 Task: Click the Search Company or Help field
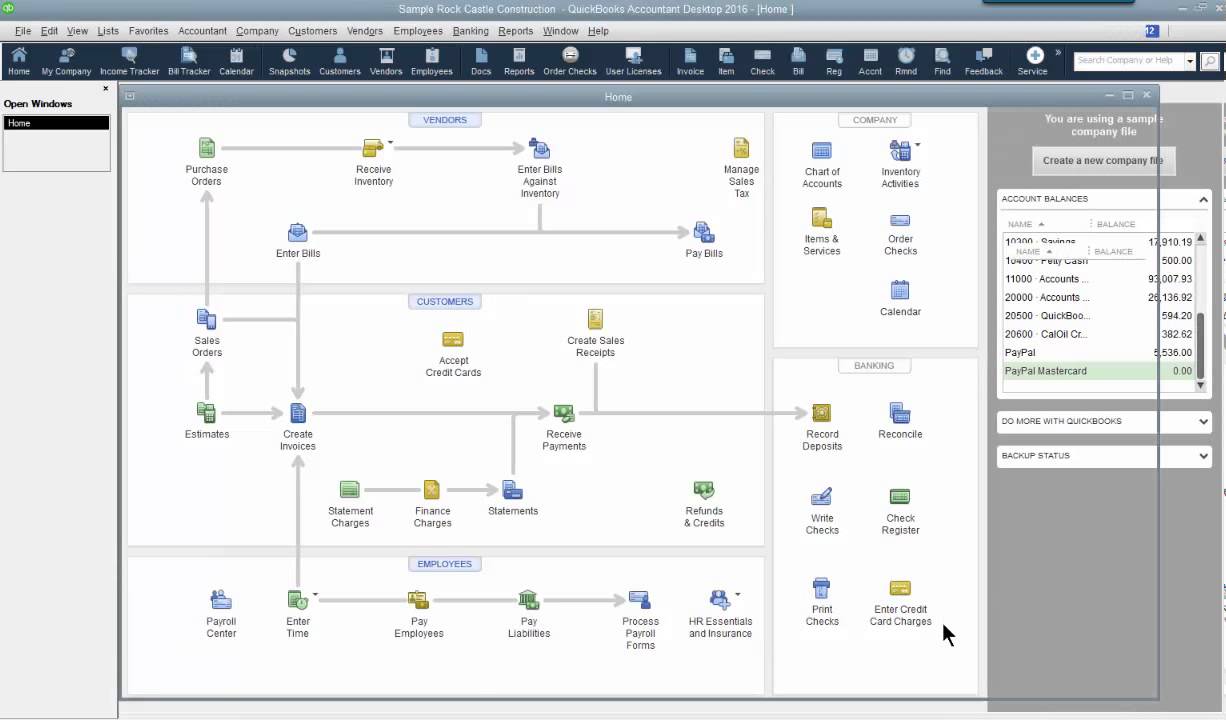click(x=1129, y=61)
